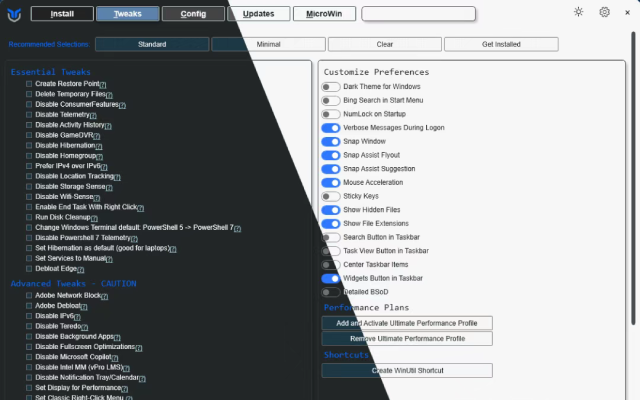Toggle Verbose Messages During Logon
This screenshot has width=640, height=400.
pyautogui.click(x=331, y=128)
